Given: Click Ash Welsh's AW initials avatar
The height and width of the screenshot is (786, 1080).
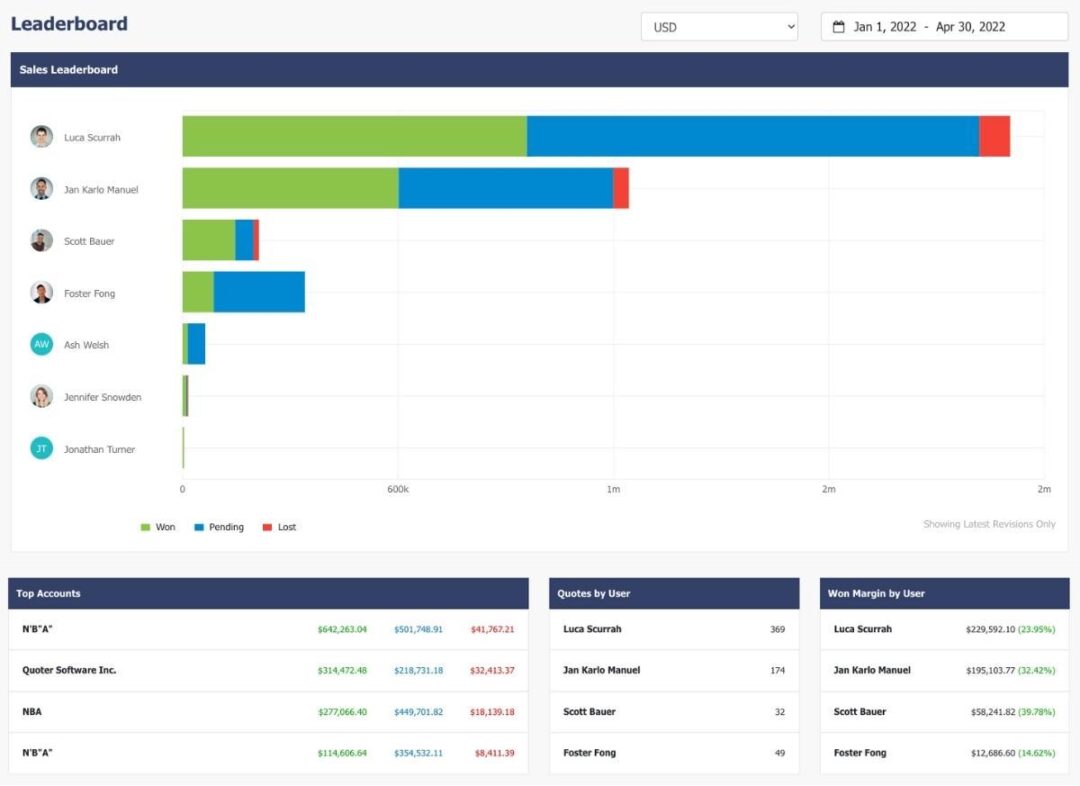Looking at the screenshot, I should click(x=41, y=344).
